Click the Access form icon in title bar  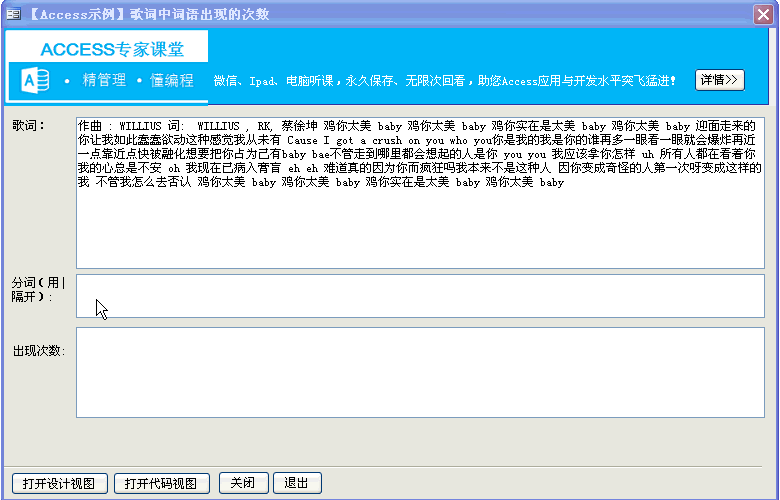coord(13,14)
